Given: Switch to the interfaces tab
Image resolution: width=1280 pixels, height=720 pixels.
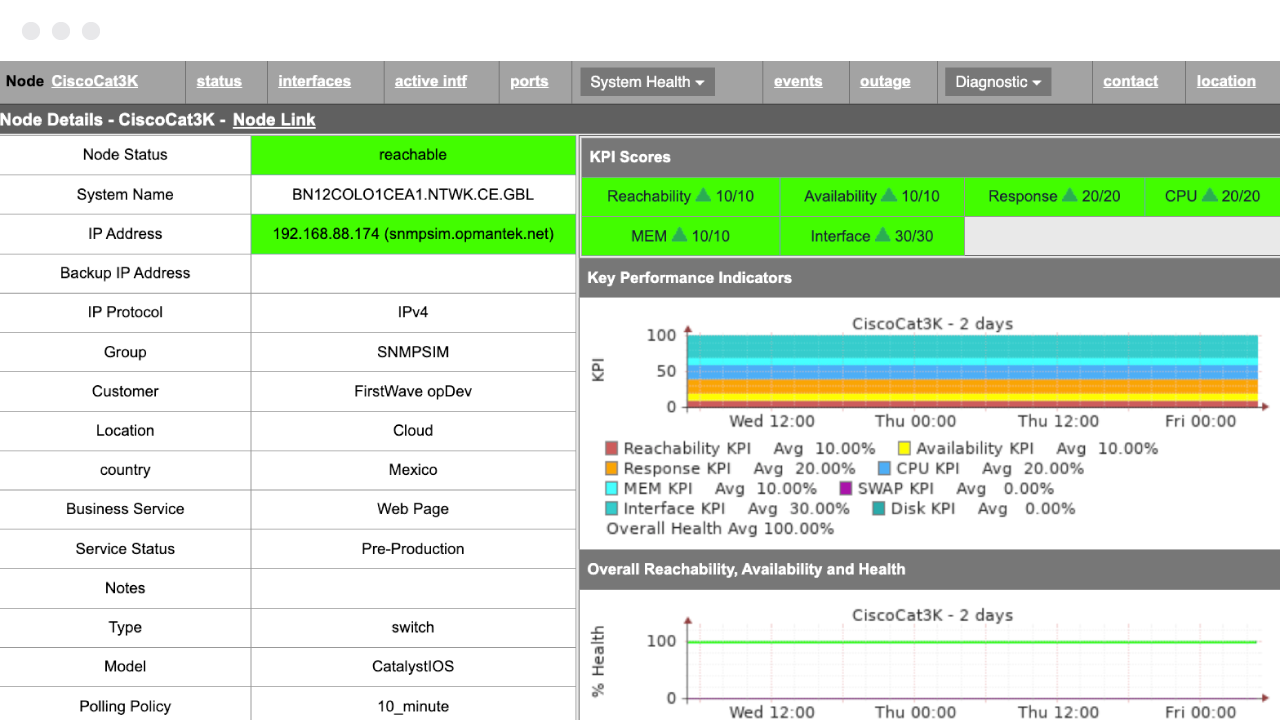Looking at the screenshot, I should [x=314, y=82].
